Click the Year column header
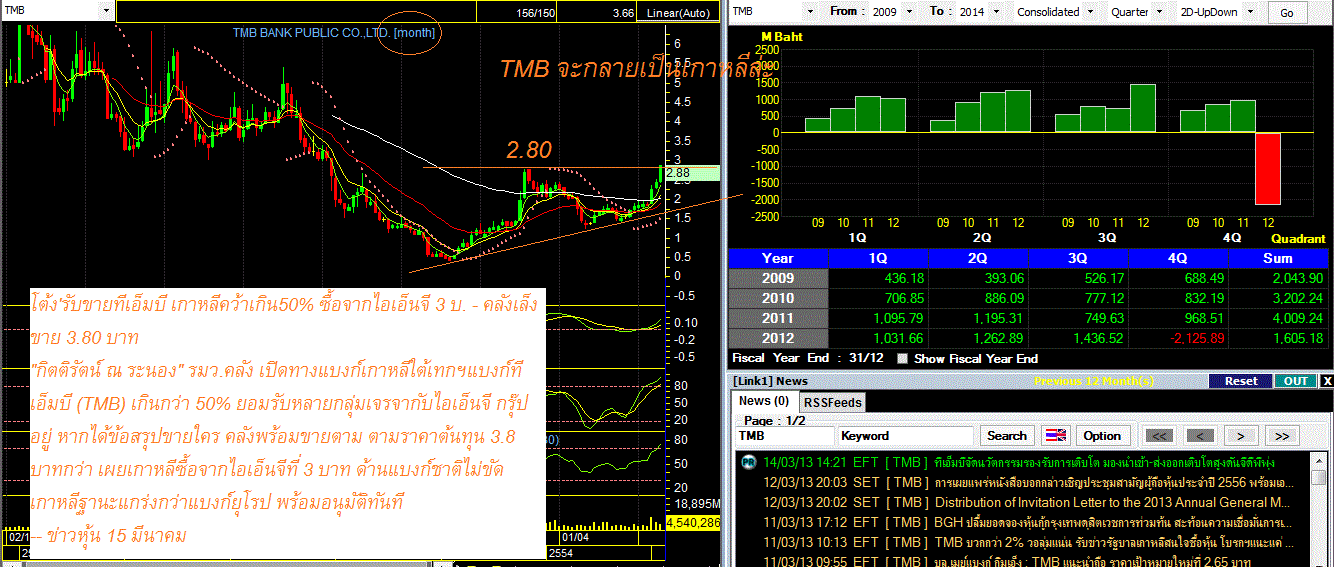Viewport: 1334px width, 567px height. point(778,258)
